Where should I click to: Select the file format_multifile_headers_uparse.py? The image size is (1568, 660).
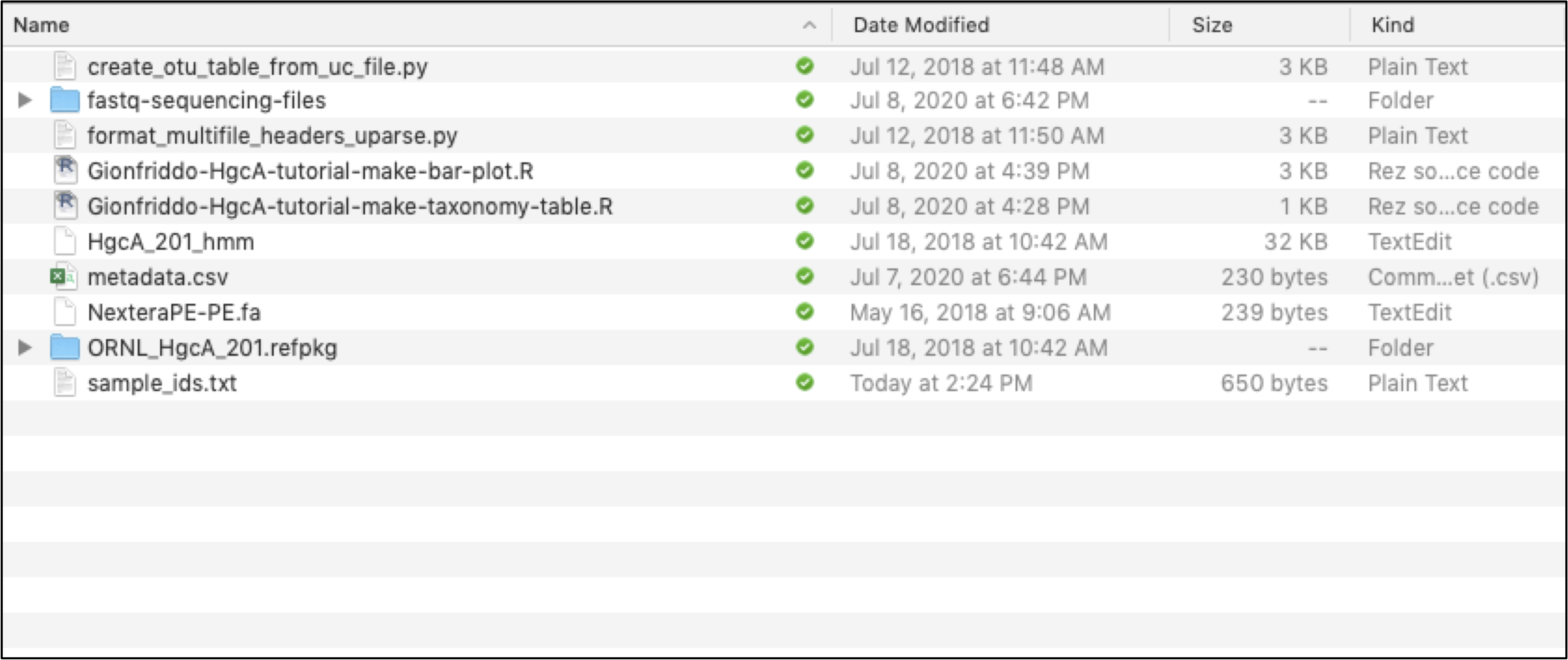pos(273,136)
